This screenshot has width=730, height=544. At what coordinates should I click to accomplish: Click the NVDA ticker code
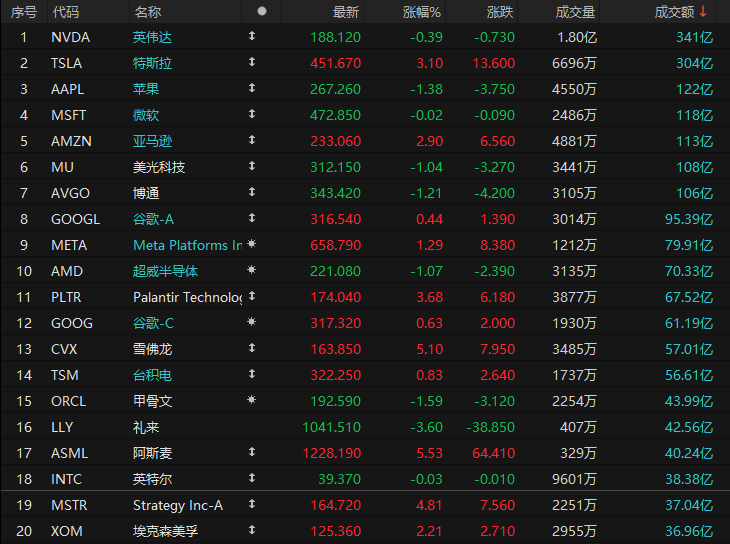[70, 37]
